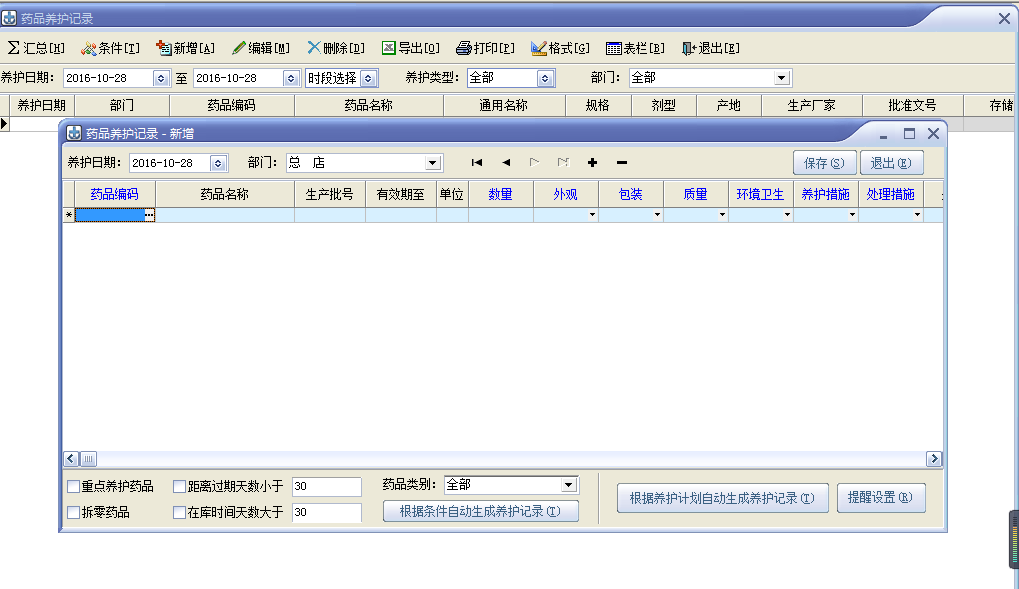Click 根据条件自动生成养护记录(T) button
The image size is (1019, 589).
[480, 512]
